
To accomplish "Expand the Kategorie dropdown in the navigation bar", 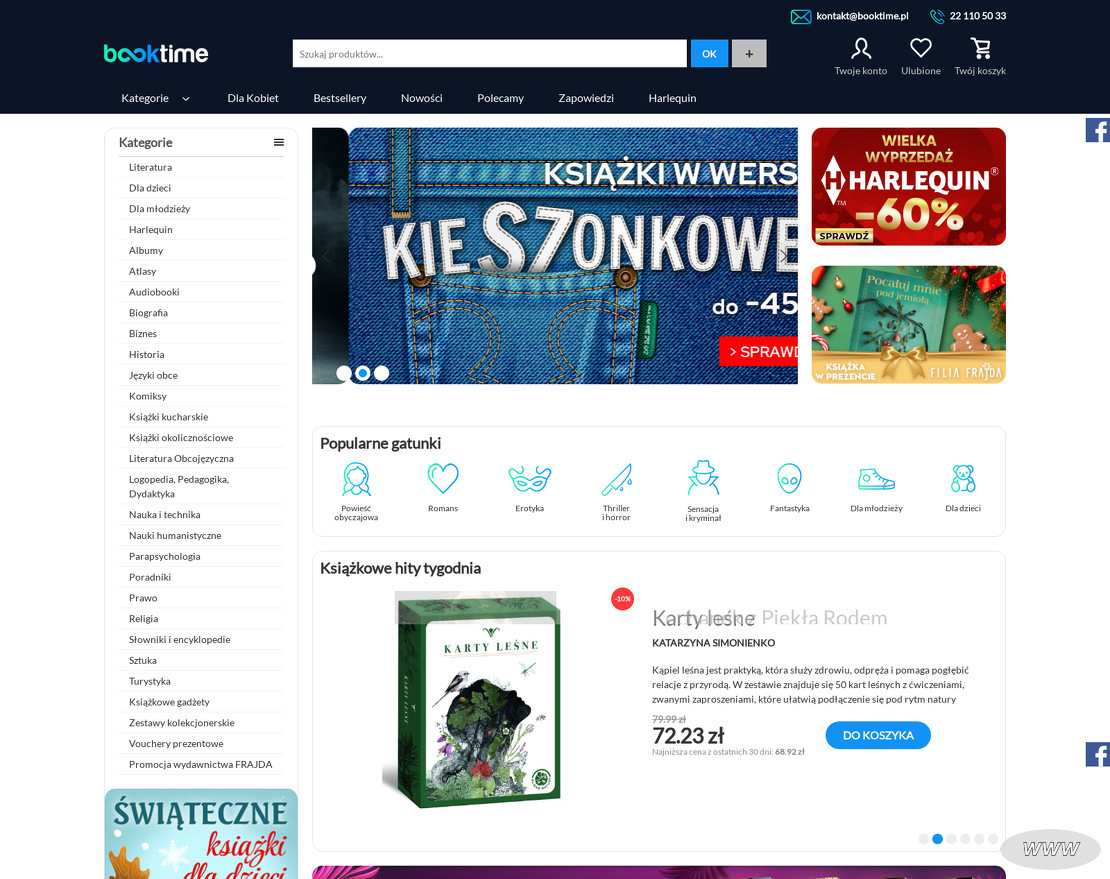I will pyautogui.click(x=155, y=98).
